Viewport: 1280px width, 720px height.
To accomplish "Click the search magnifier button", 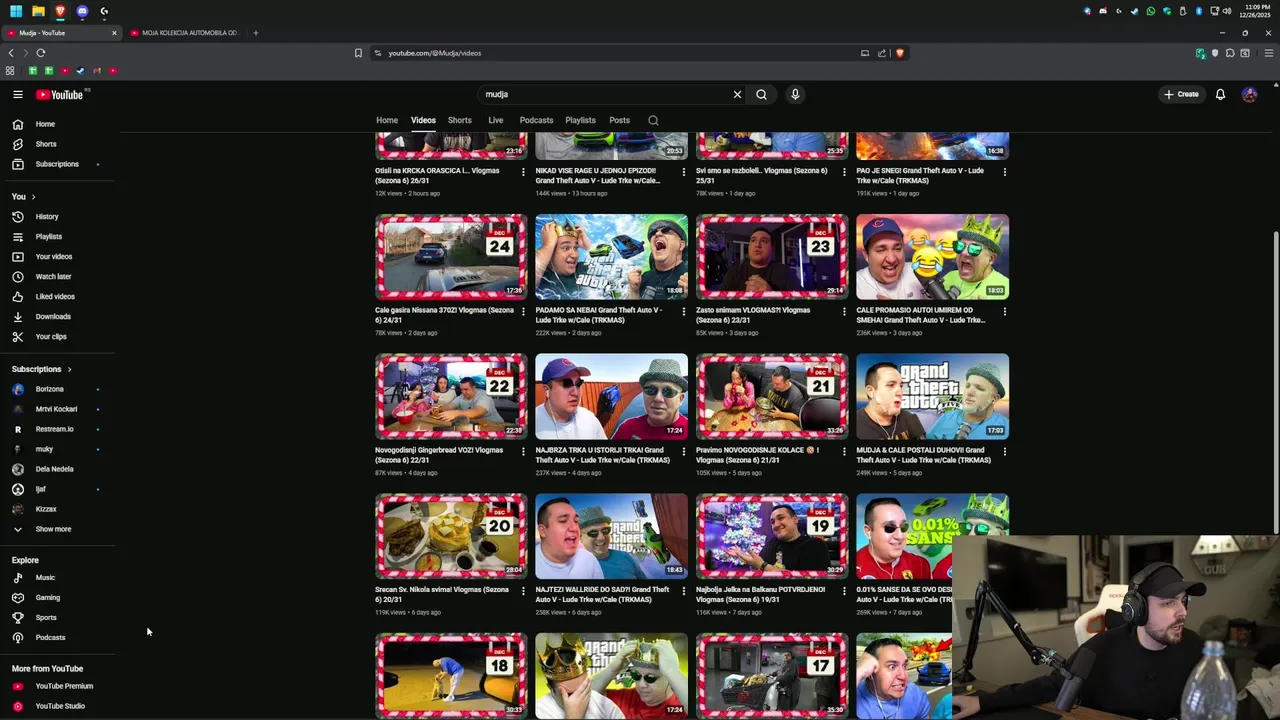I will (x=761, y=94).
